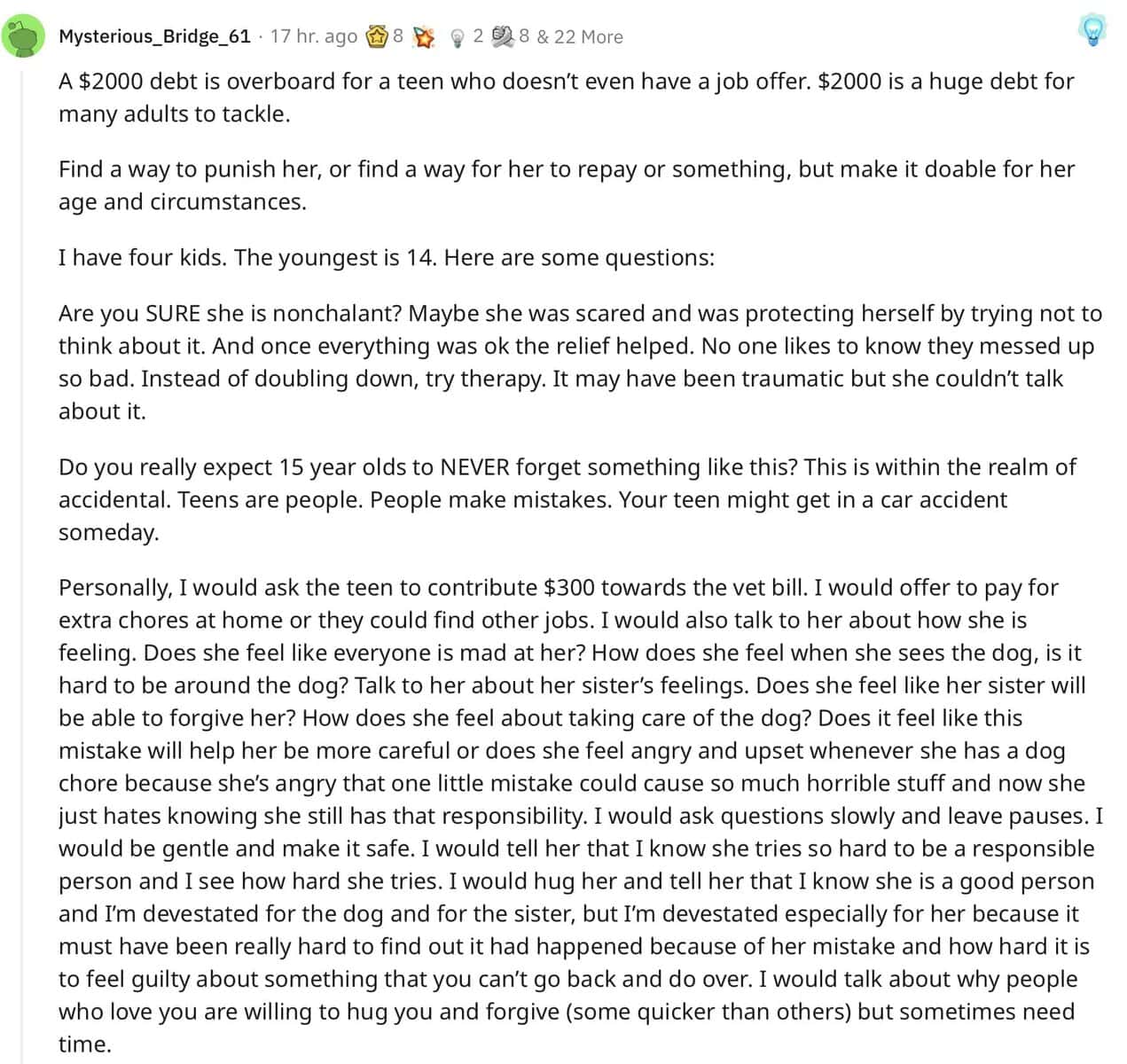Click the line 'I have four kids'
Viewport: 1127px width, 1064px height.
[x=387, y=258]
